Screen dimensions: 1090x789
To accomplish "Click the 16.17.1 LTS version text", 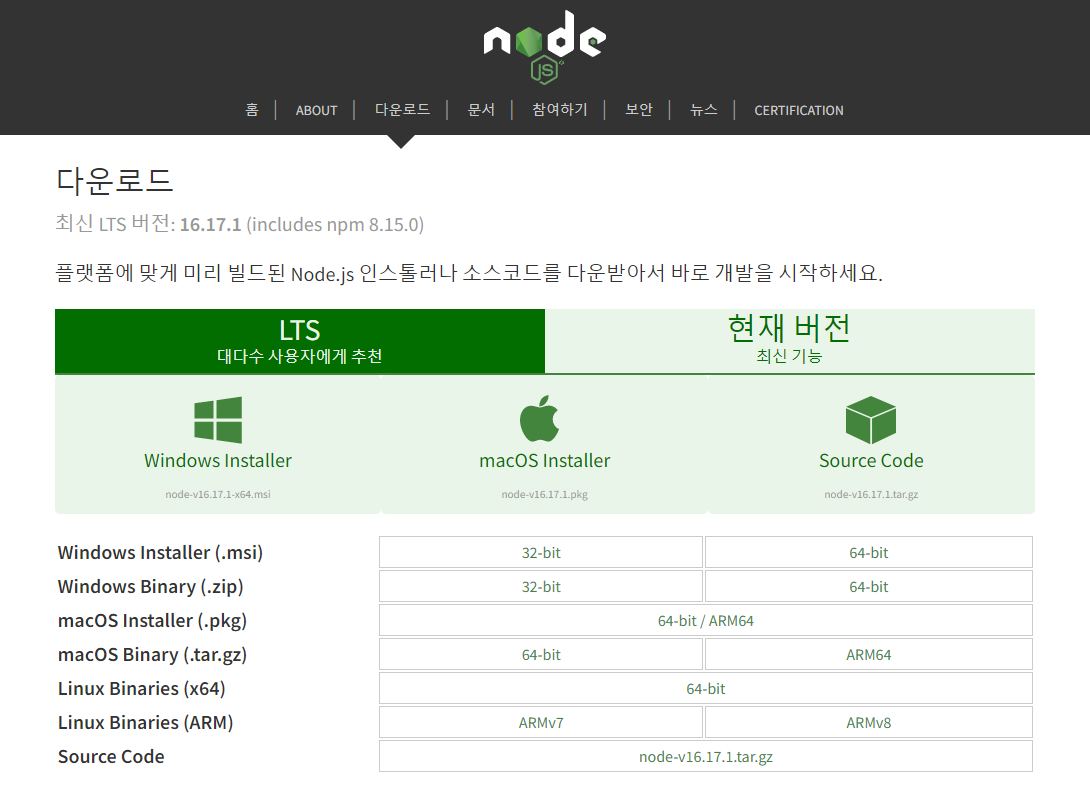I will coord(210,225).
